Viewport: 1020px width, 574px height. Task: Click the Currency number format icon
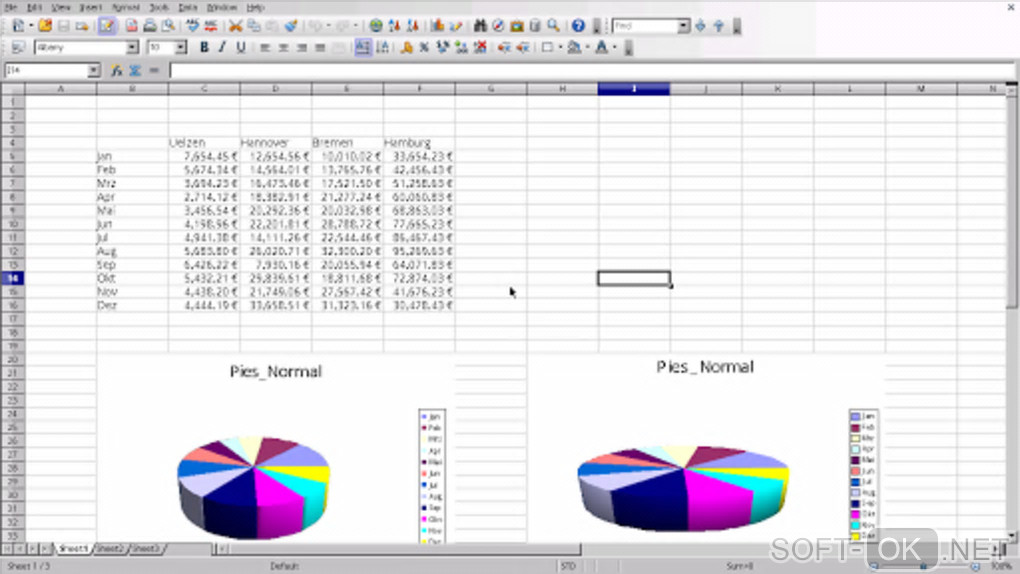pos(407,48)
